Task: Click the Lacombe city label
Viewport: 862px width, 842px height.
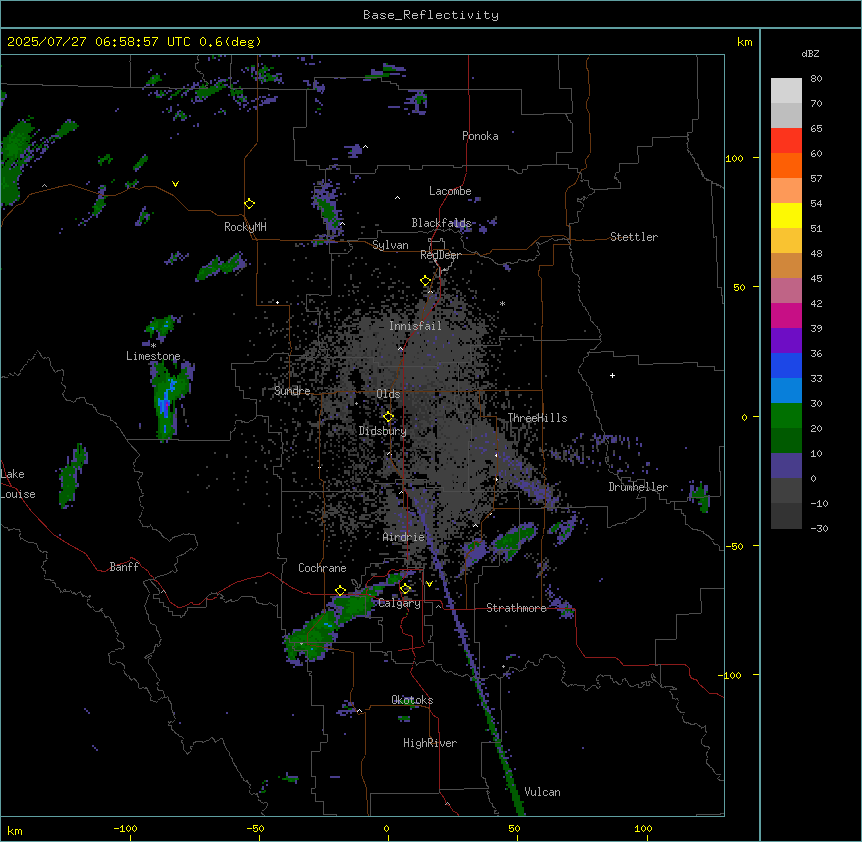Action: pos(450,191)
